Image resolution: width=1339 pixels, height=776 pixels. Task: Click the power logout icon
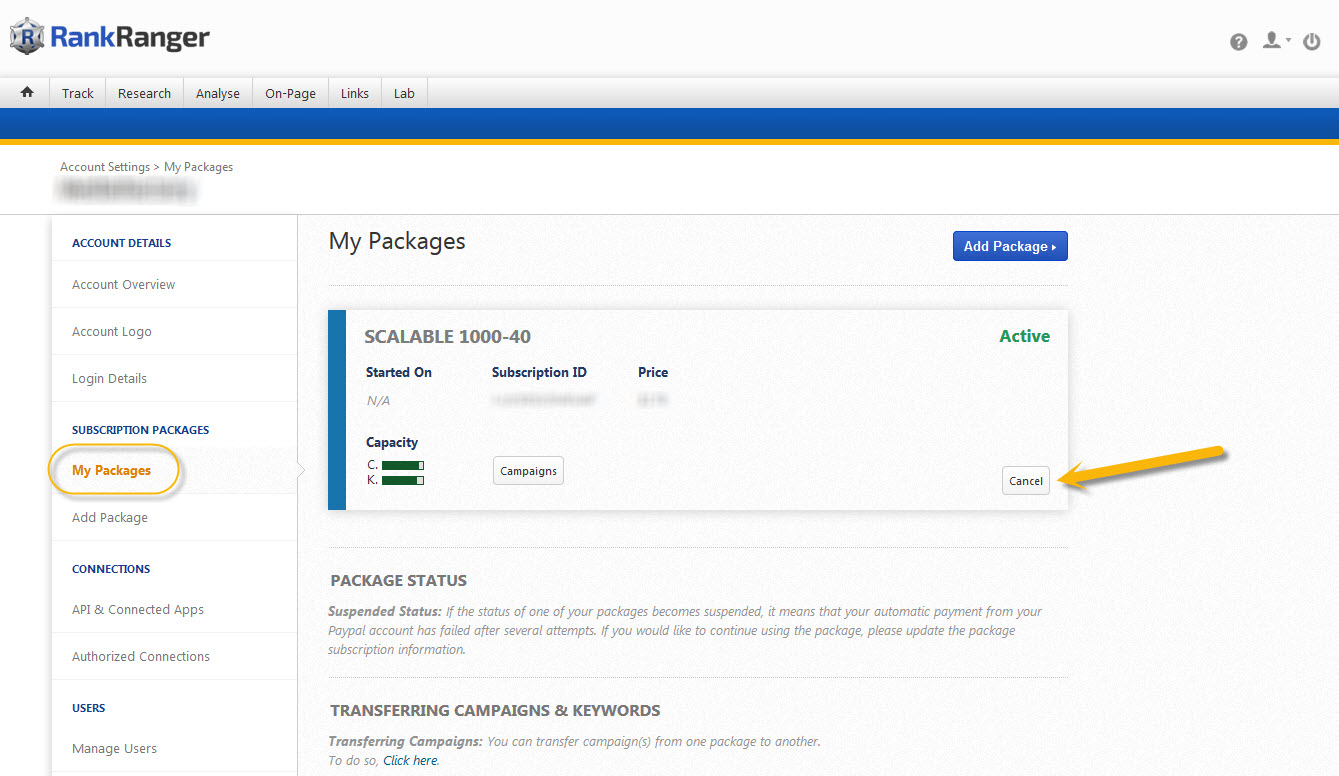[1312, 42]
